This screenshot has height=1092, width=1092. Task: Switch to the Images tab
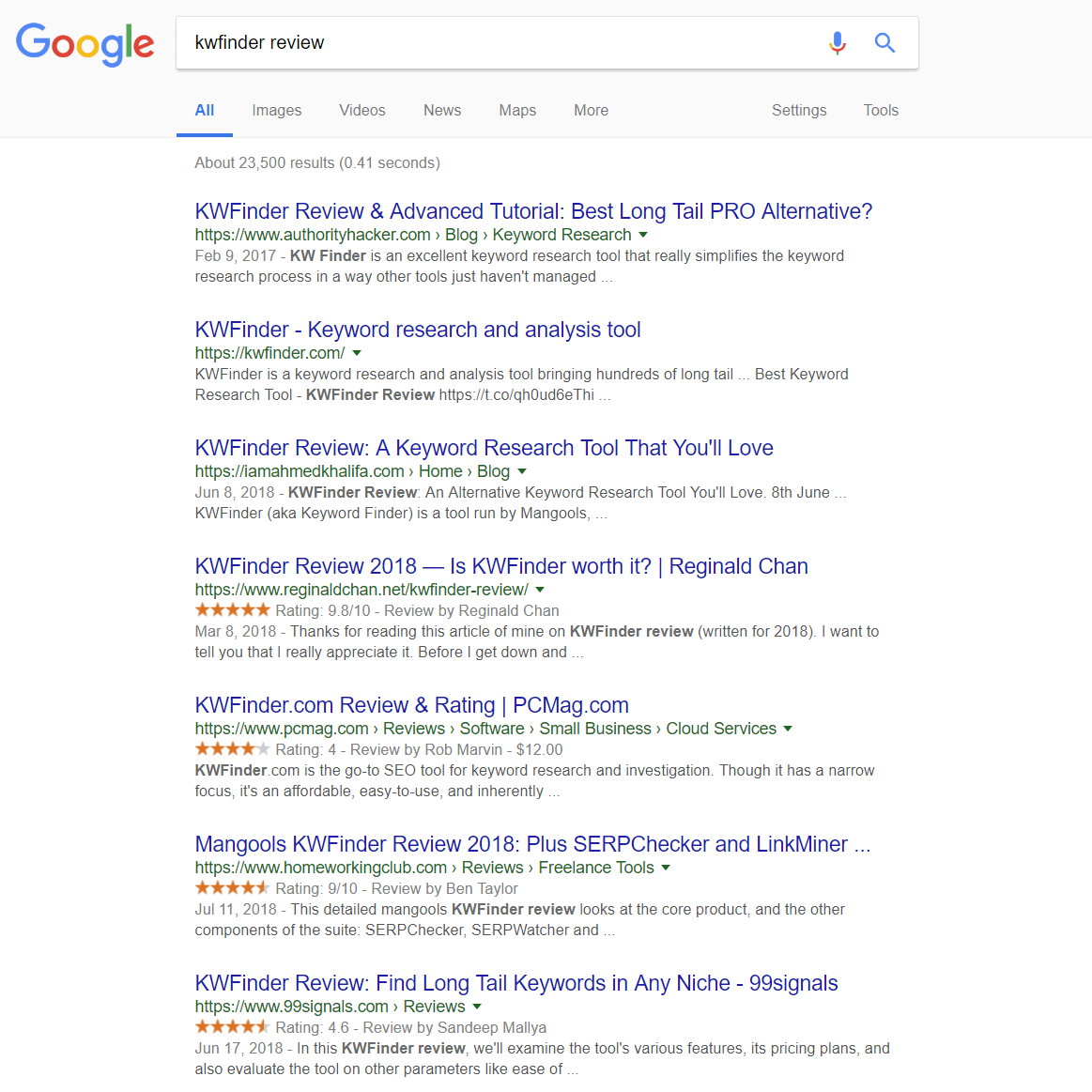[x=276, y=111]
